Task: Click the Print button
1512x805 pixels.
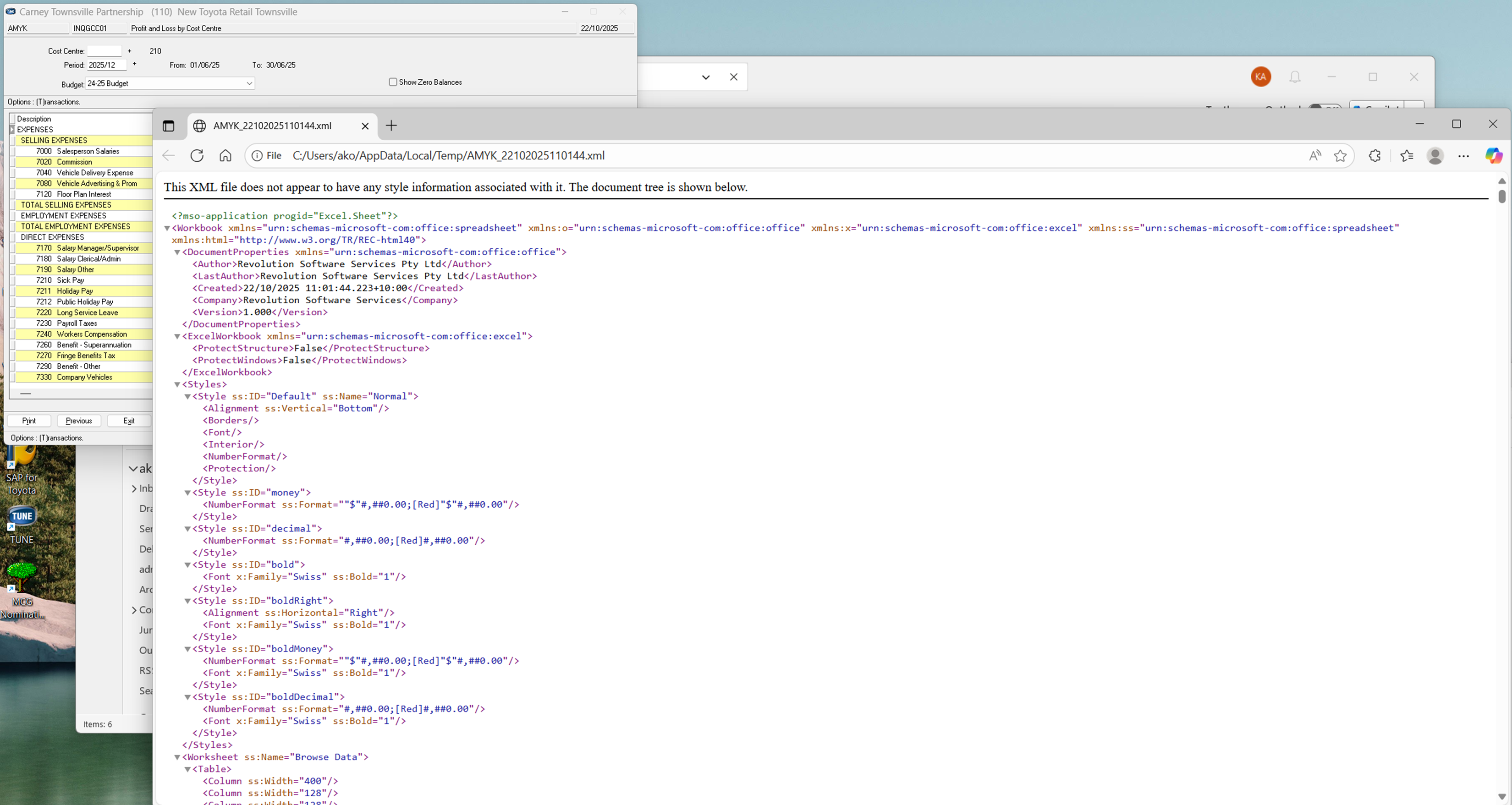Action: [x=29, y=421]
